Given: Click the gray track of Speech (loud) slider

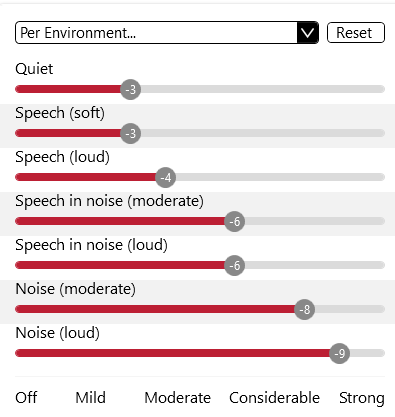Looking at the screenshot, I should click(280, 177).
